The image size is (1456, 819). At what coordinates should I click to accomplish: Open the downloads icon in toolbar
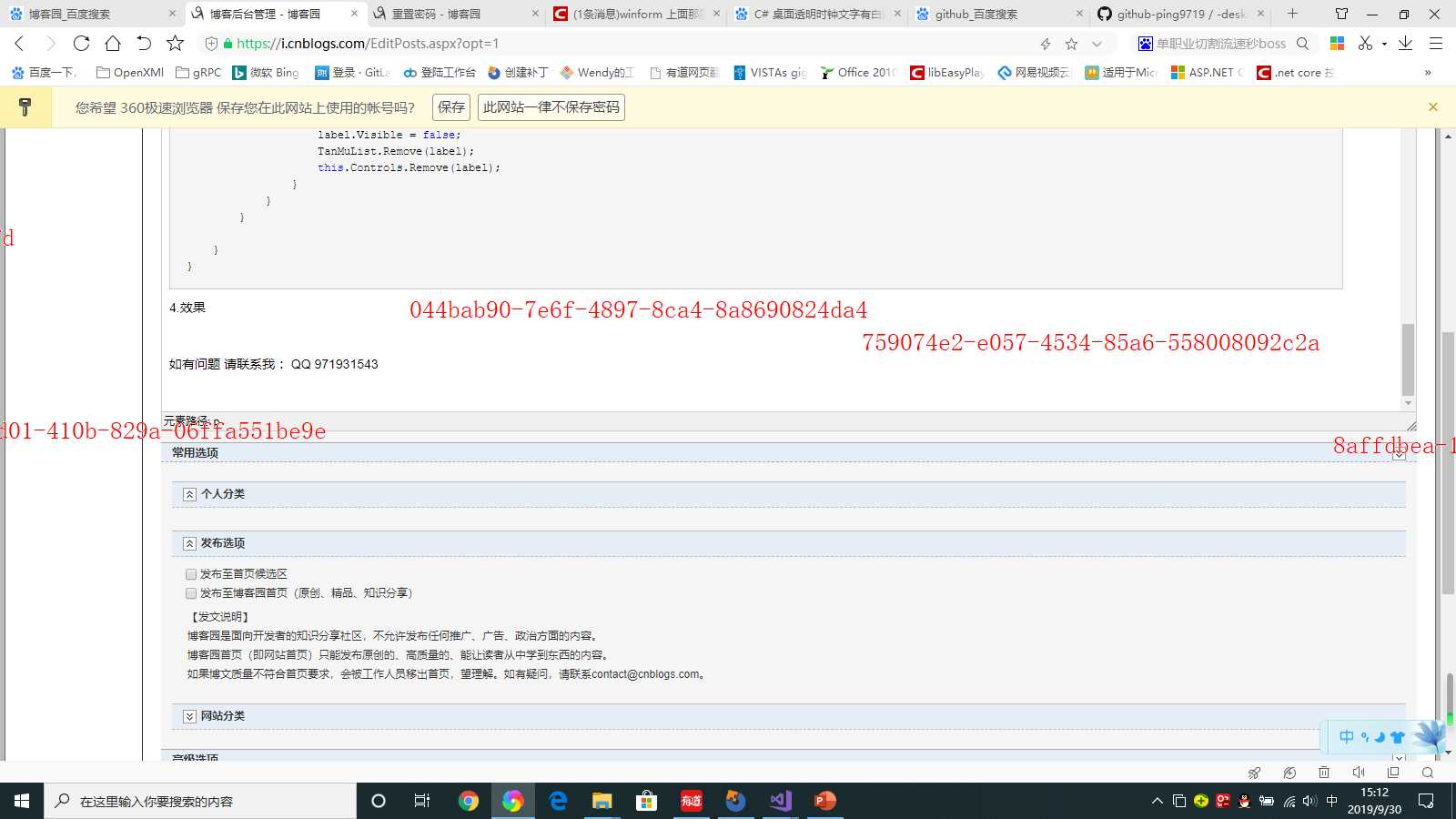[1406, 44]
